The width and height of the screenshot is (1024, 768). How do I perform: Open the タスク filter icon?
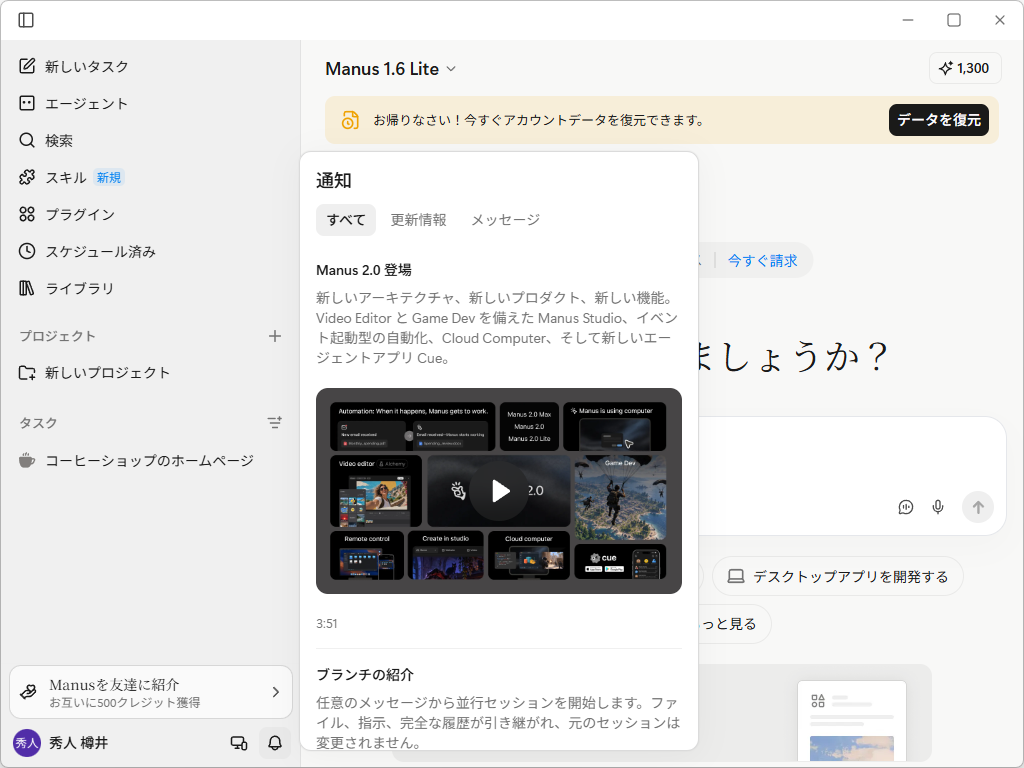point(275,423)
